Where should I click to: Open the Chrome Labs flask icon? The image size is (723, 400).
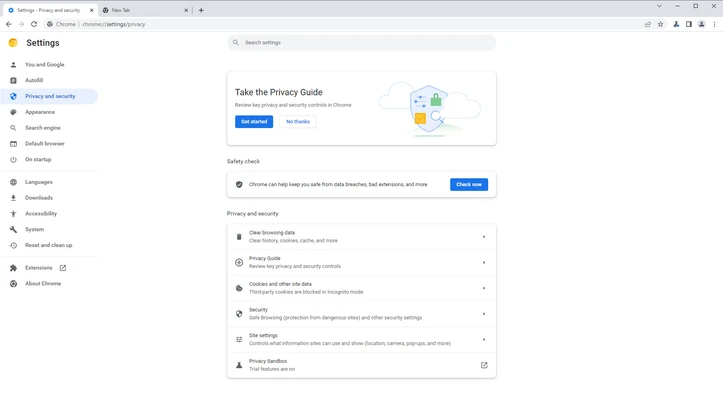[x=676, y=24]
